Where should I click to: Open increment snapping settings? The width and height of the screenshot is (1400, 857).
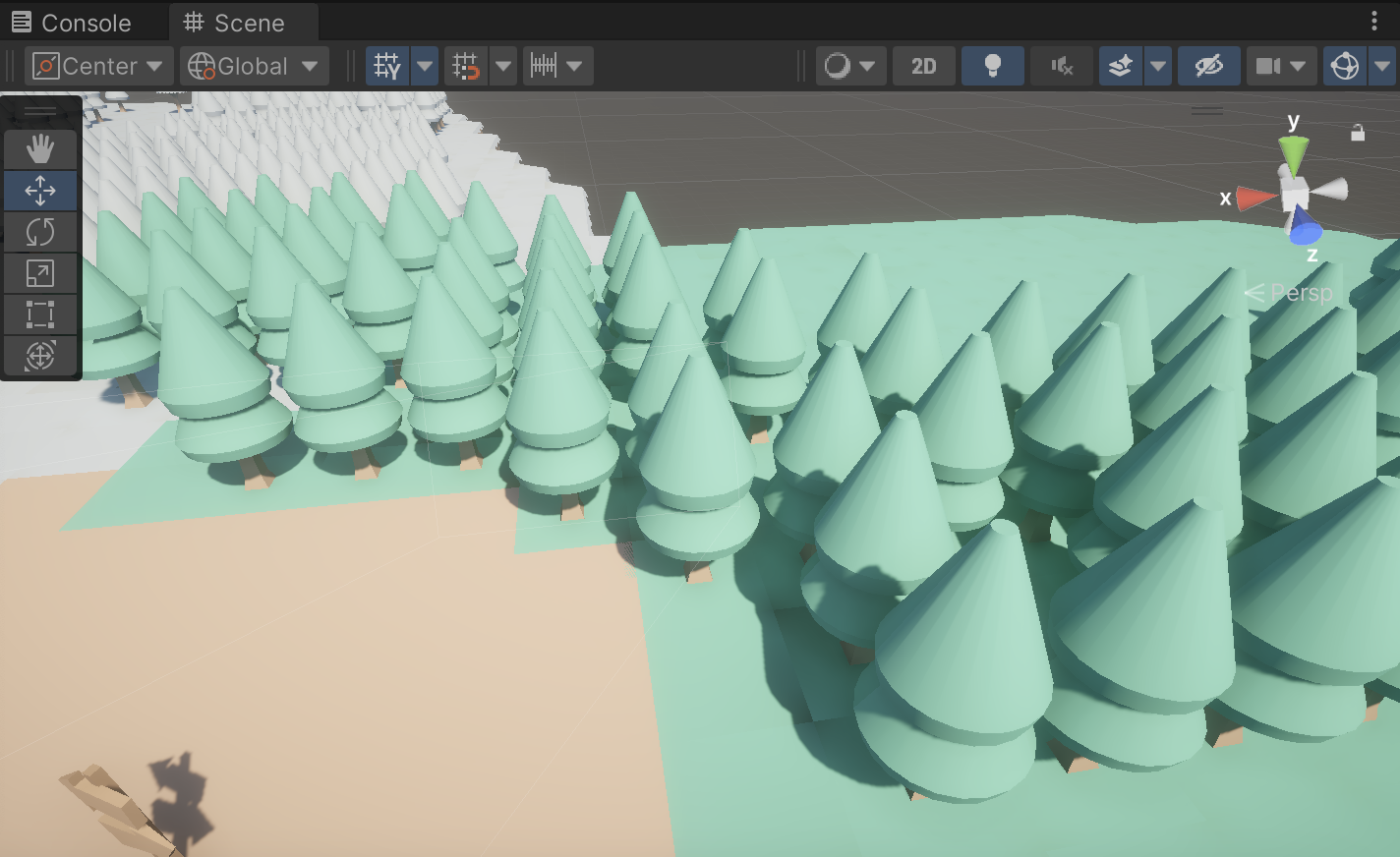coord(557,66)
